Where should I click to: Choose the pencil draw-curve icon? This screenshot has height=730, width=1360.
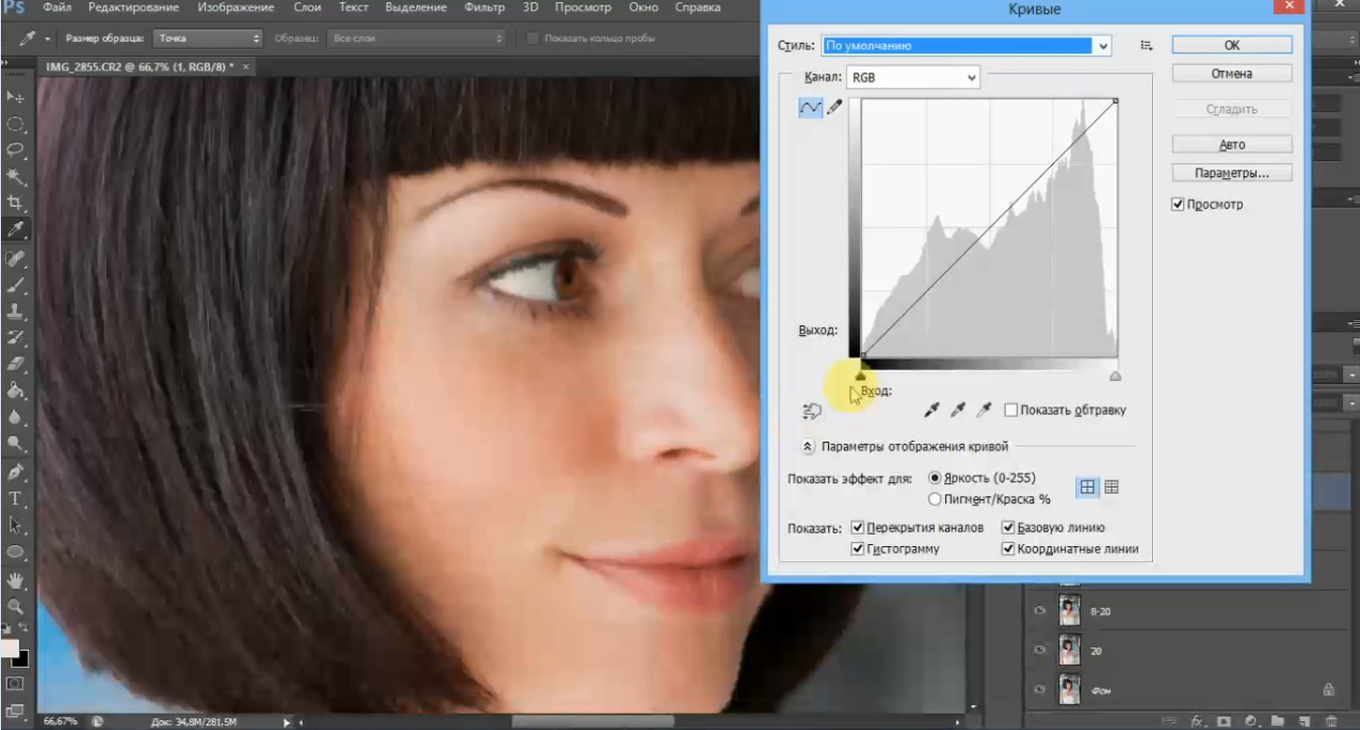coord(834,107)
